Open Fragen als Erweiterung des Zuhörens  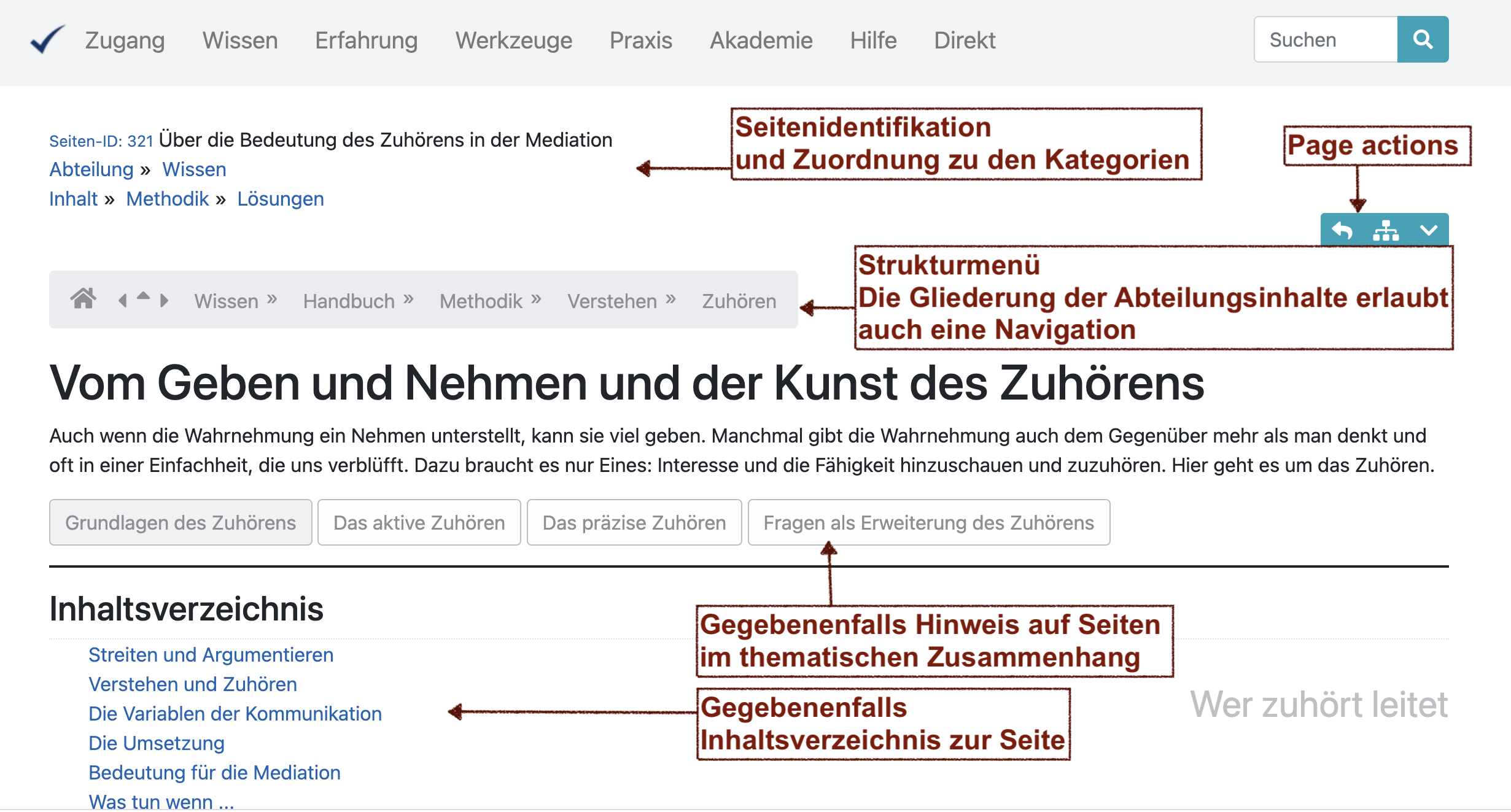pyautogui.click(x=928, y=523)
